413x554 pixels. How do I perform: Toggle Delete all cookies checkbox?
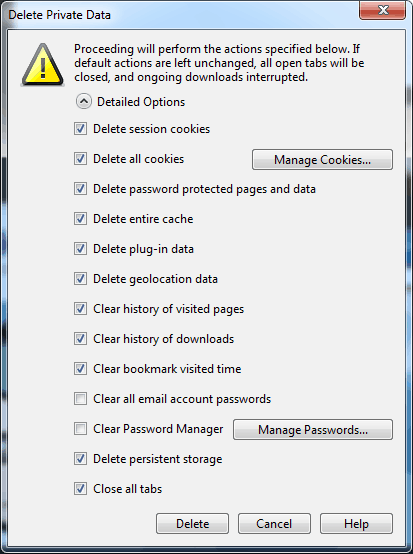(81, 159)
